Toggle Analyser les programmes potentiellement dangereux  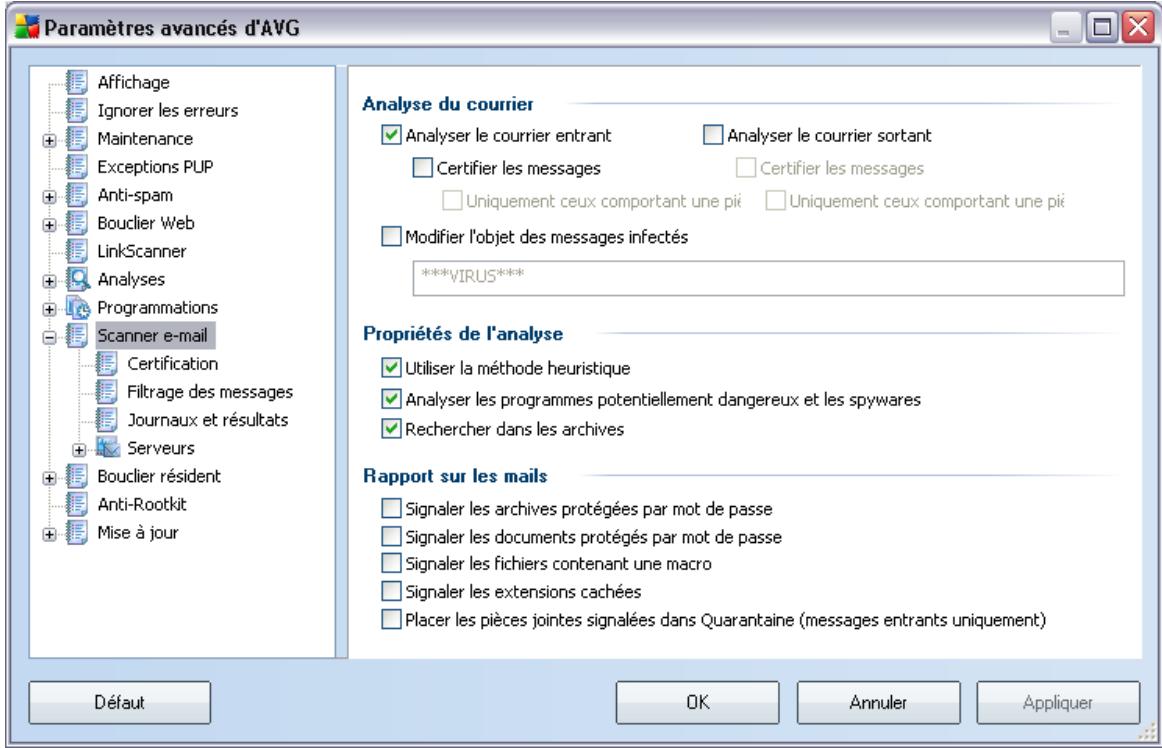[x=391, y=400]
